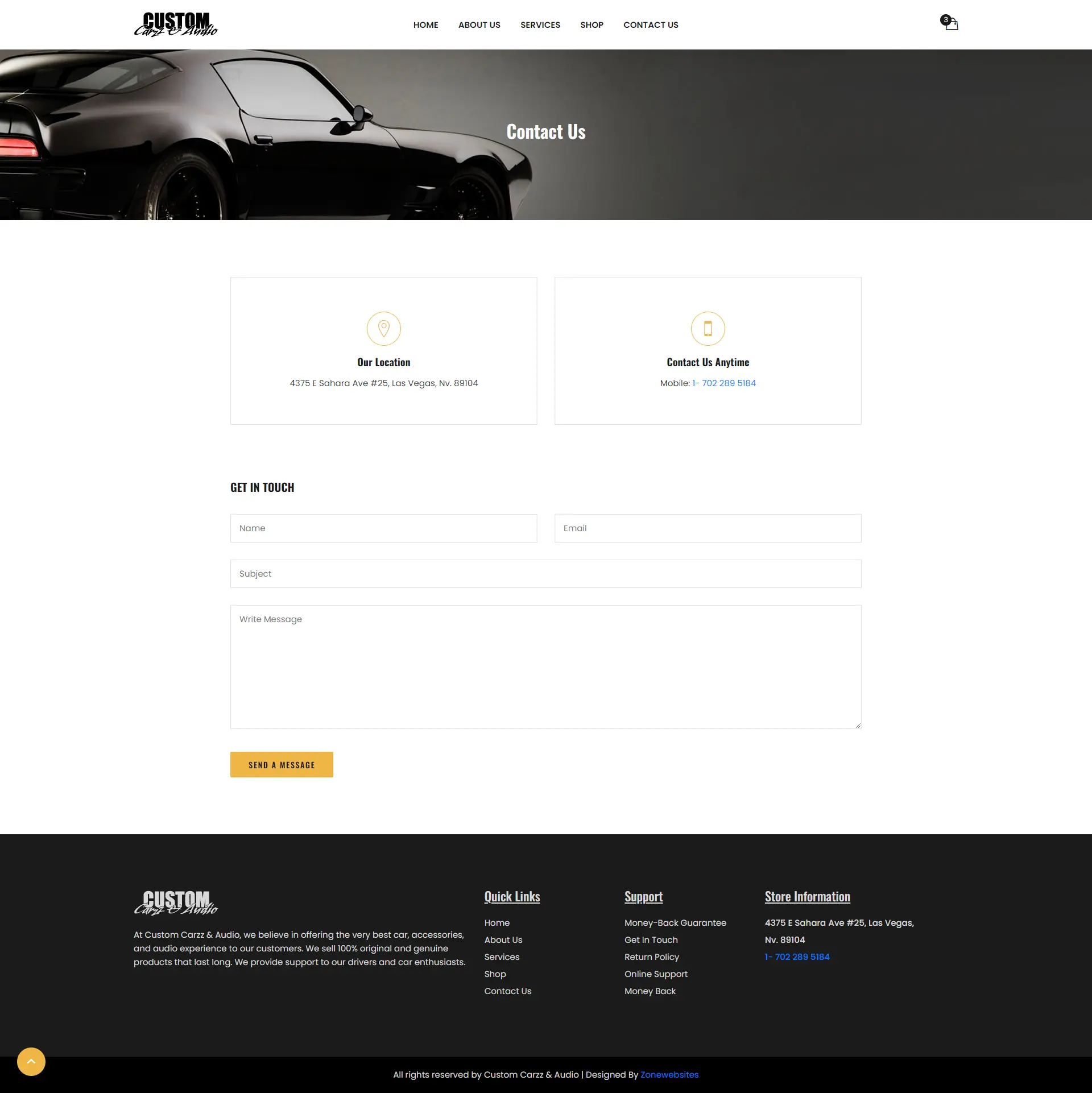Click the scroll-to-top arrow icon

pos(30,1061)
